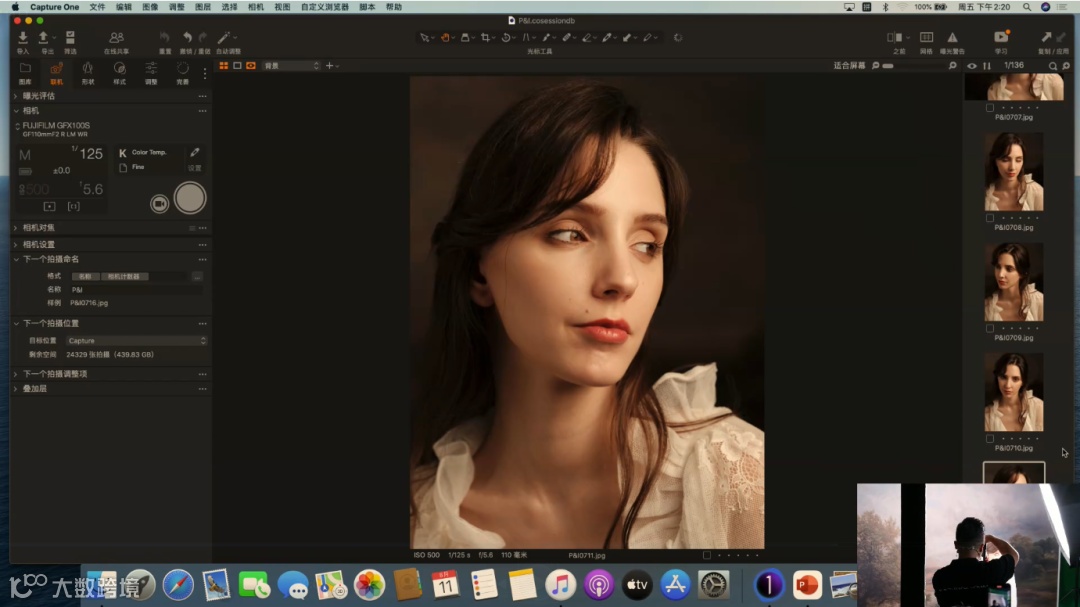Undo with the 撤销 arrow

pos(187,37)
